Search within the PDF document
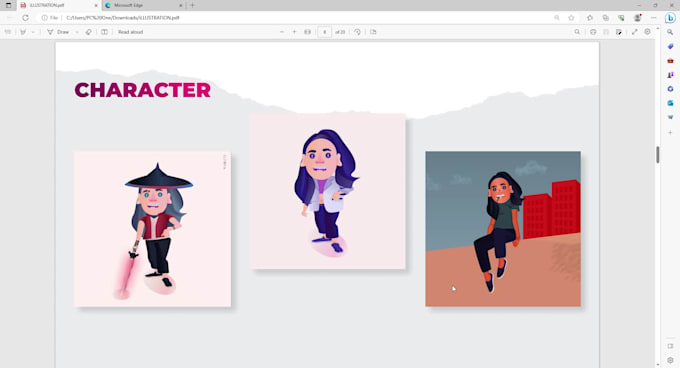This screenshot has width=680, height=368. click(x=577, y=32)
